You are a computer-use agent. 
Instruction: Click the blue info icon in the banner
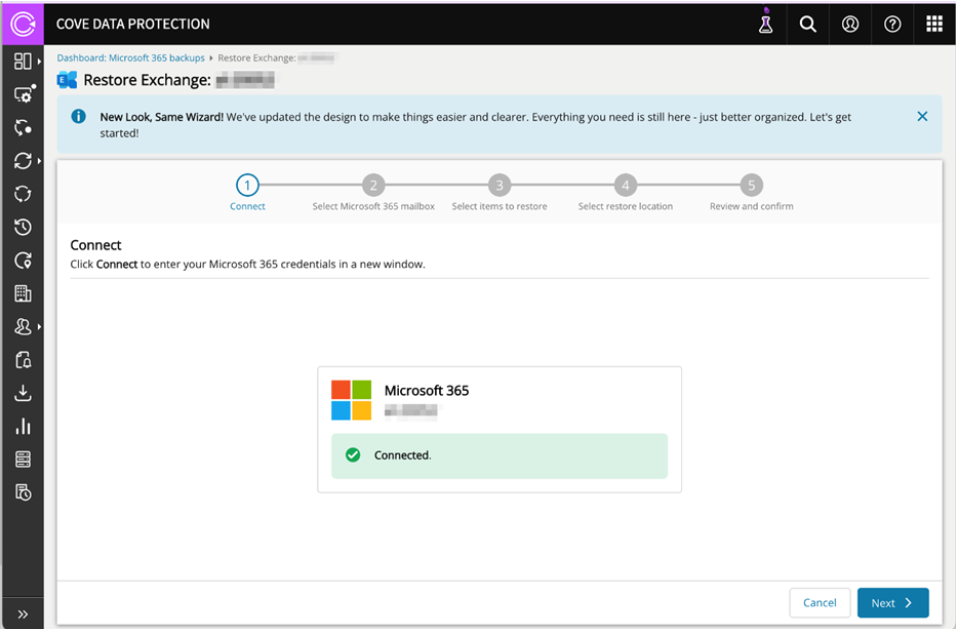coord(79,116)
